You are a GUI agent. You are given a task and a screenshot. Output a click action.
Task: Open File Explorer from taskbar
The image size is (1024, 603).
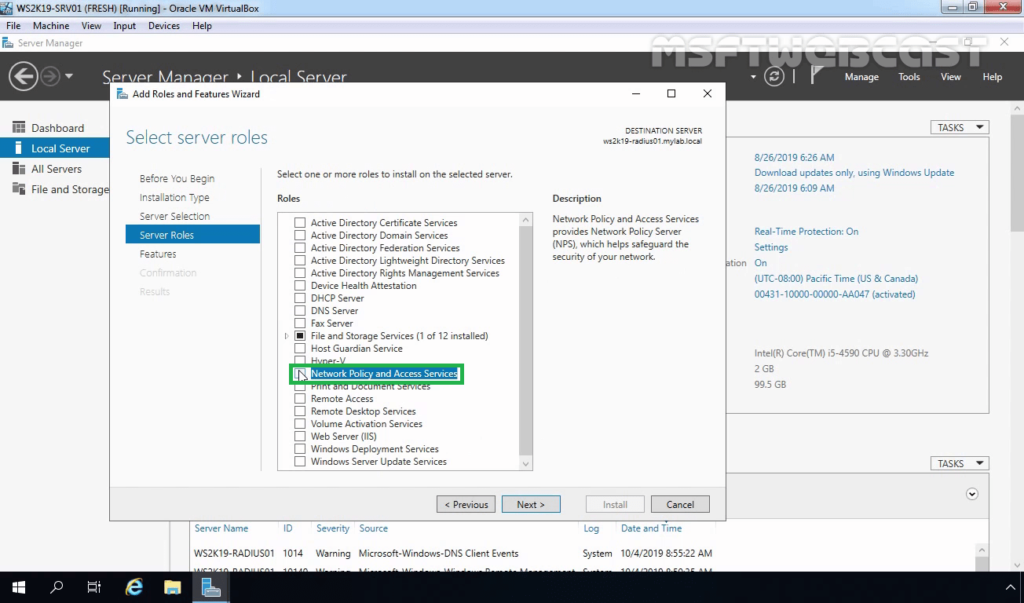coord(172,587)
